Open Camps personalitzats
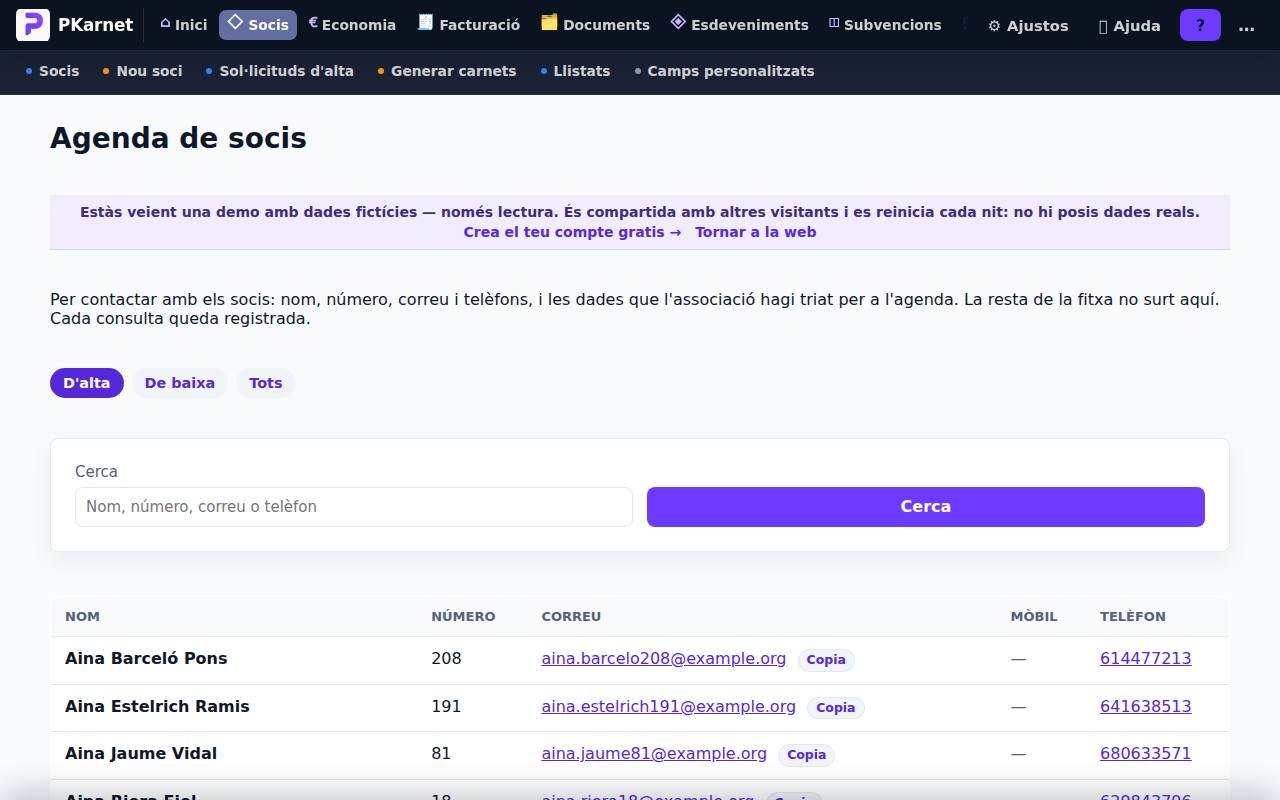 724,71
